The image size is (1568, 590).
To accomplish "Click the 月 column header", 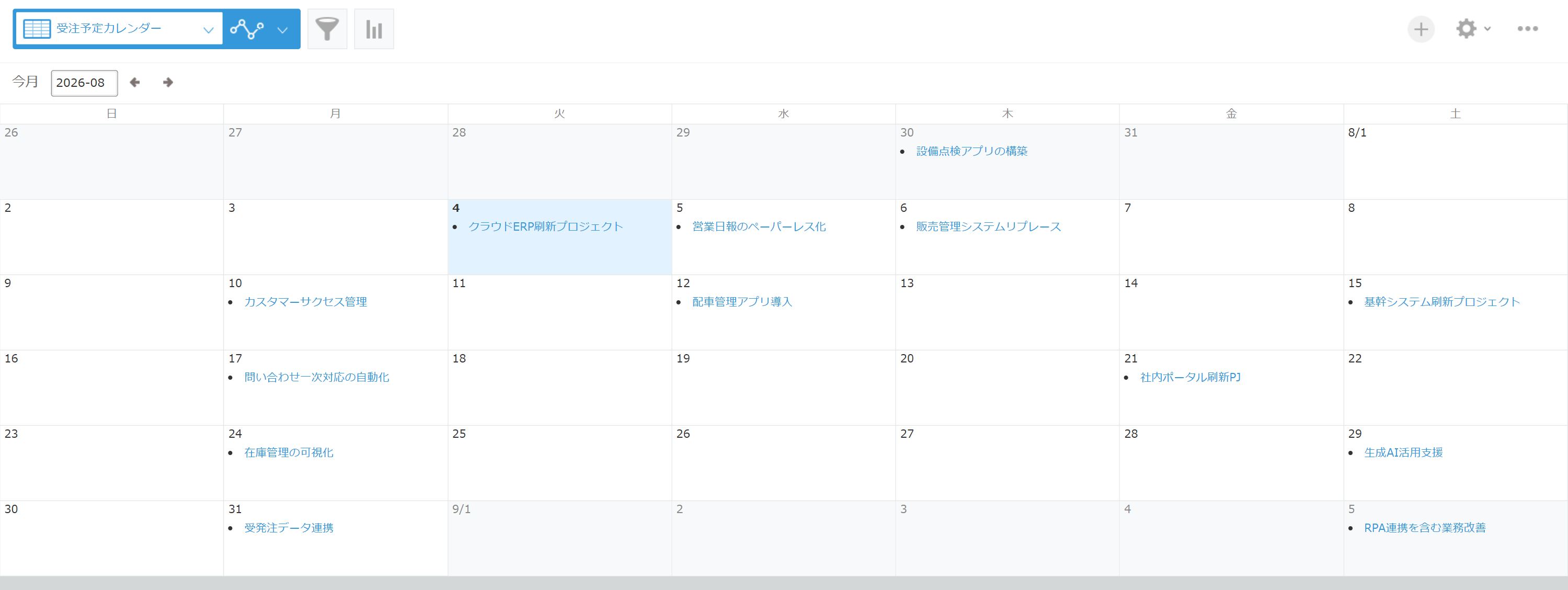I will tap(335, 114).
